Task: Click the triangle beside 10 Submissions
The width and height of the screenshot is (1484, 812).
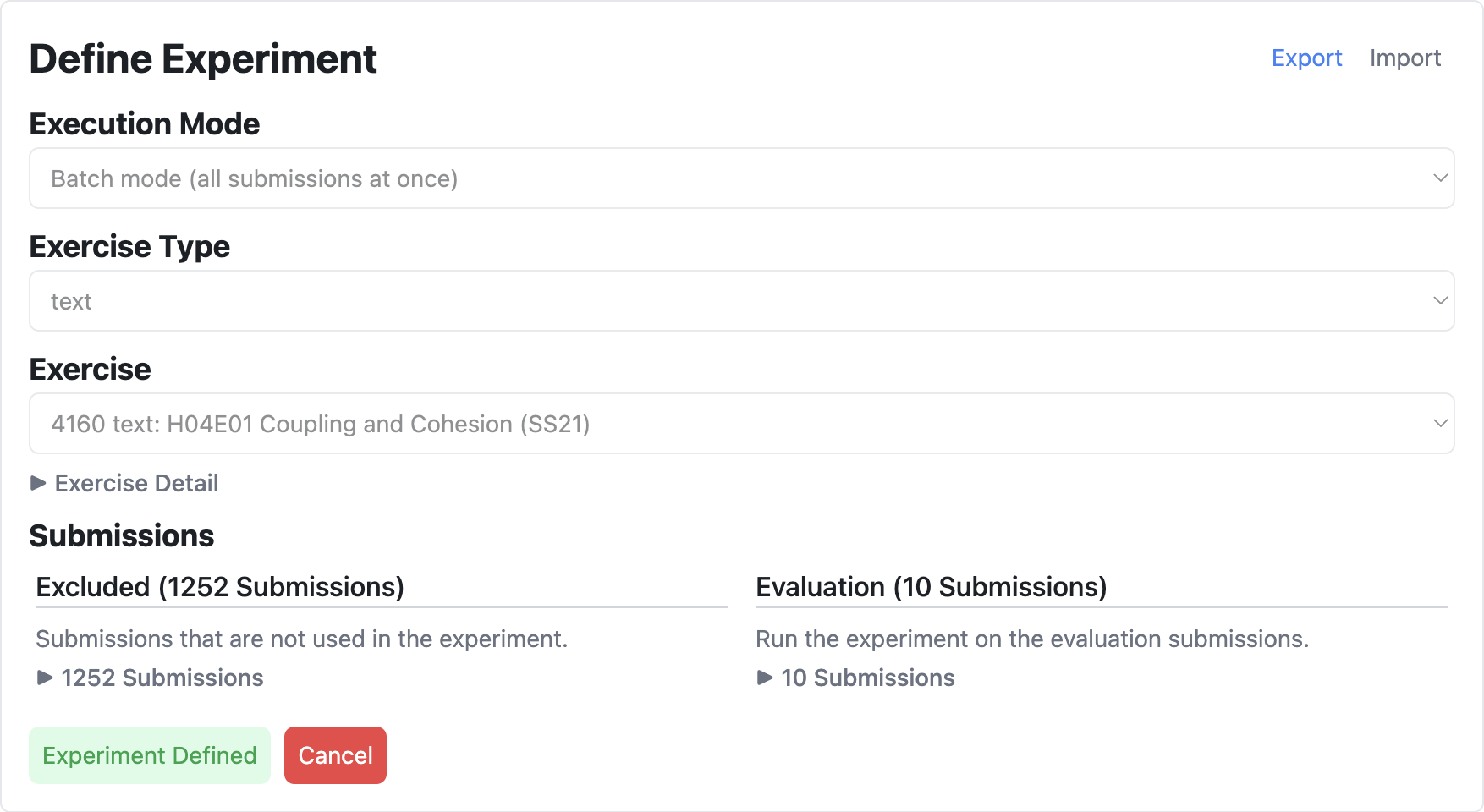Action: (x=764, y=678)
